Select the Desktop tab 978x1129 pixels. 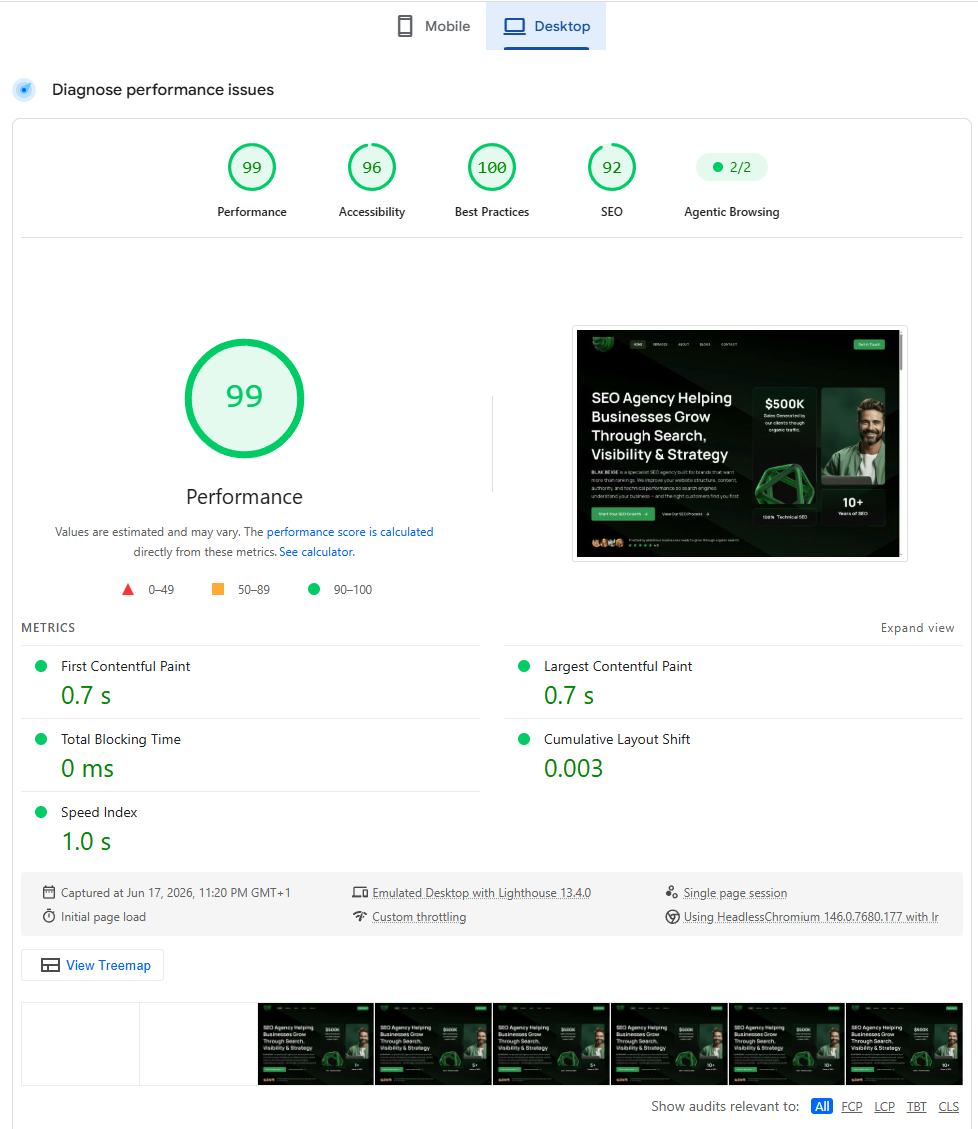pos(546,26)
